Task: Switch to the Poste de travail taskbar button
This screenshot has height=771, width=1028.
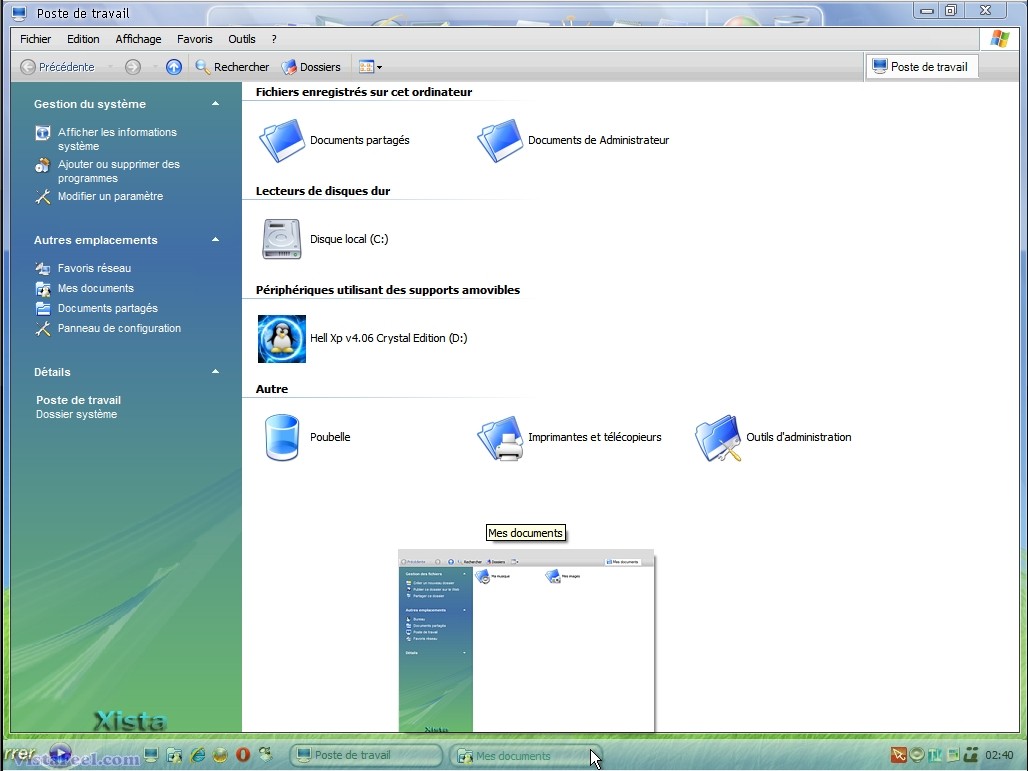Action: [366, 755]
